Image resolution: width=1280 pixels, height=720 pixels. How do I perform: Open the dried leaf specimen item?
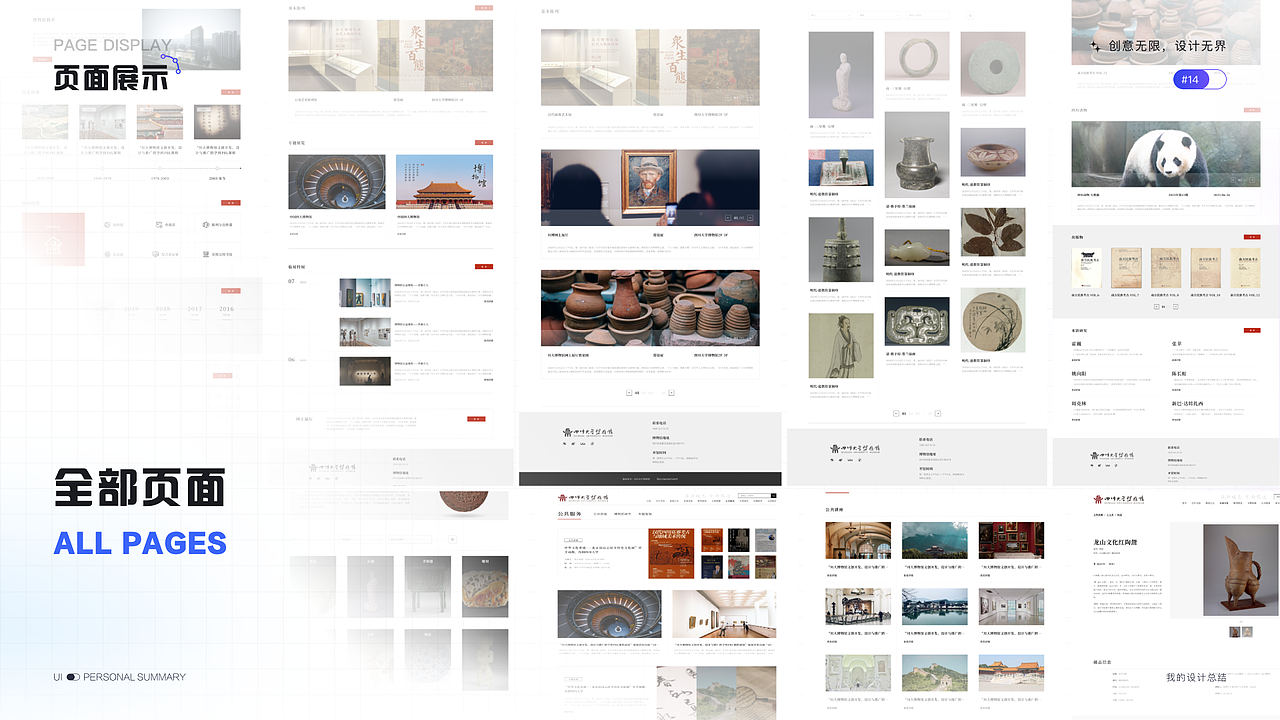993,232
